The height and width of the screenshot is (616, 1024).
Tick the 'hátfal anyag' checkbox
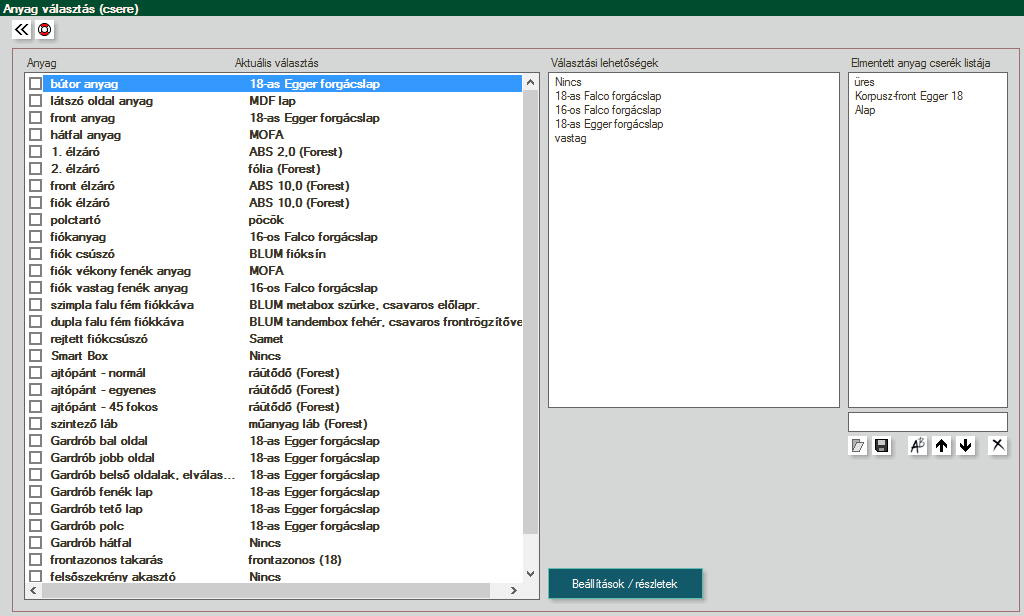[36, 135]
